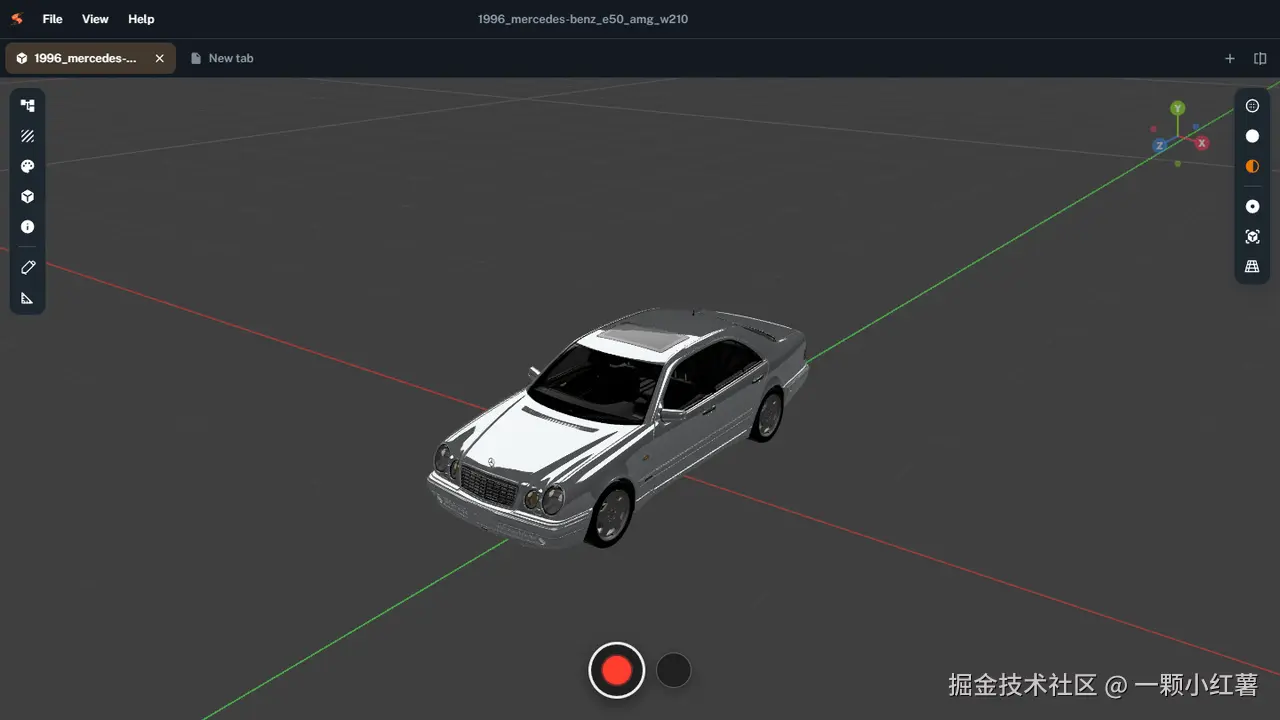
Task: Switch to the New tab
Action: [222, 58]
